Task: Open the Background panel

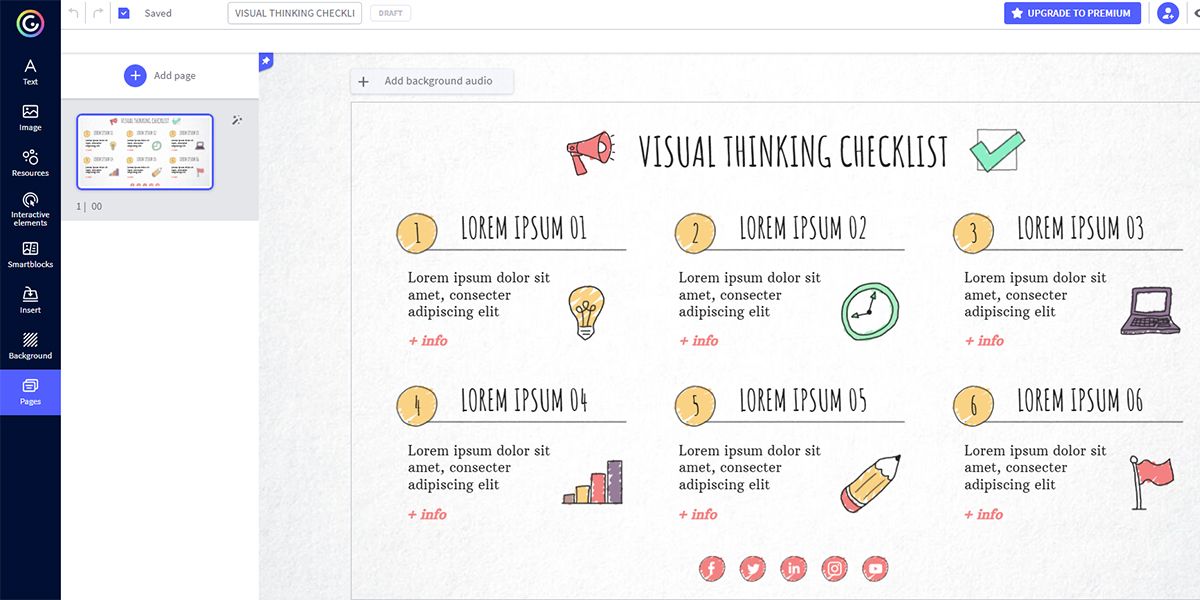Action: (x=30, y=346)
